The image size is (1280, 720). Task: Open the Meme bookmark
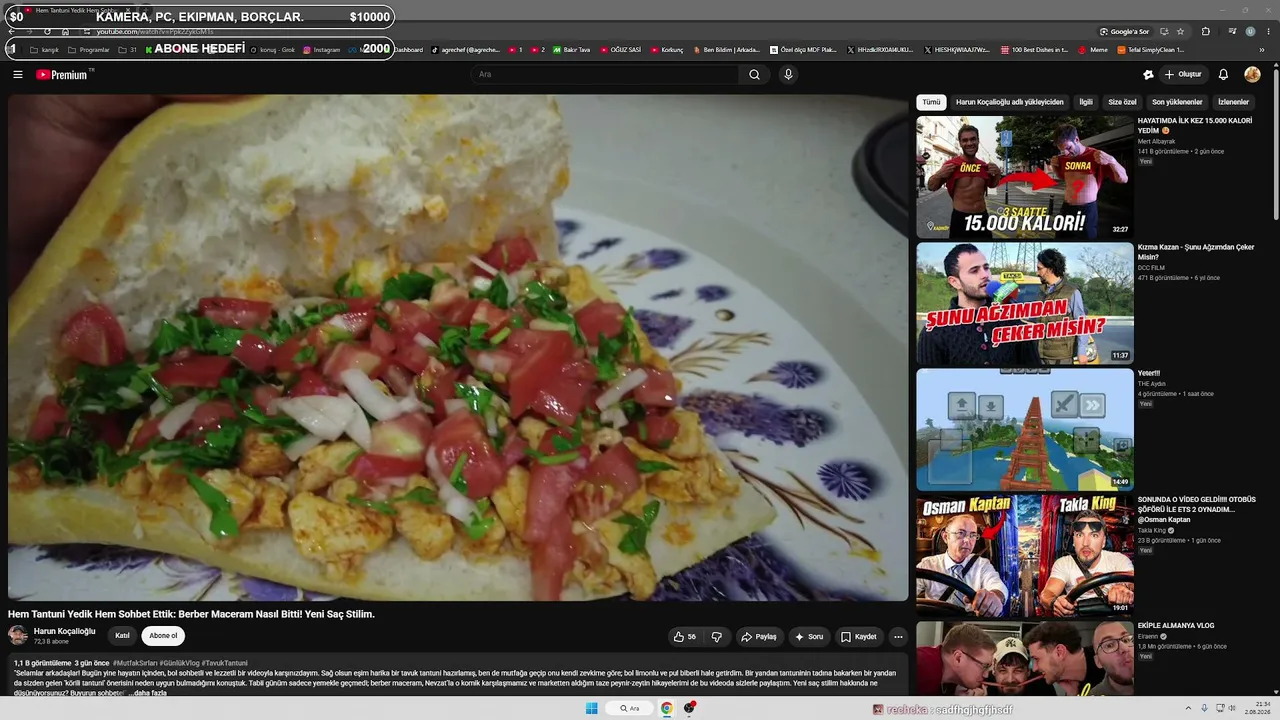point(1093,49)
